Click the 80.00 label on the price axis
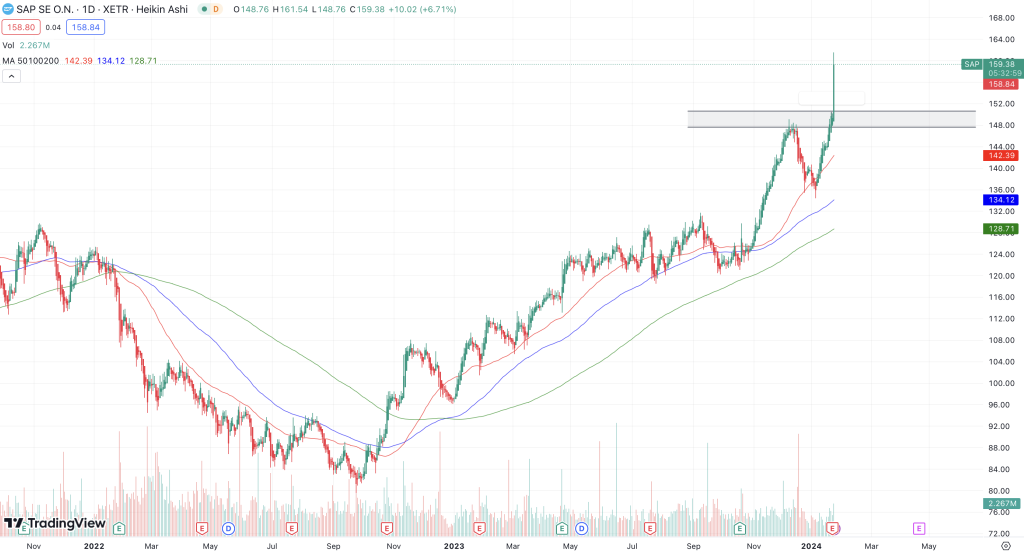Image resolution: width=1024 pixels, height=554 pixels. (1001, 491)
